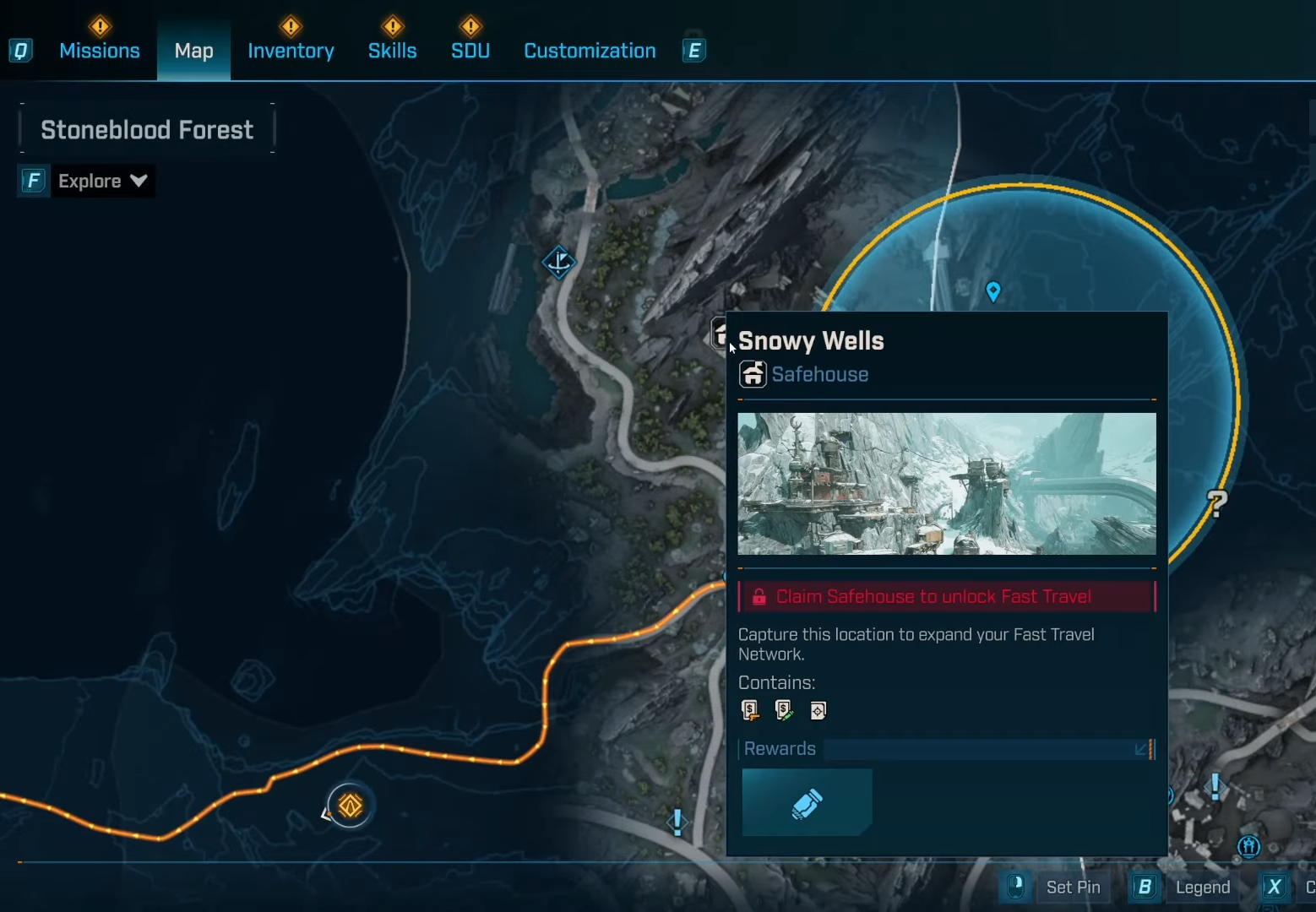Viewport: 1316px width, 912px height.
Task: Click the question mark marker on the map
Action: 1216,504
